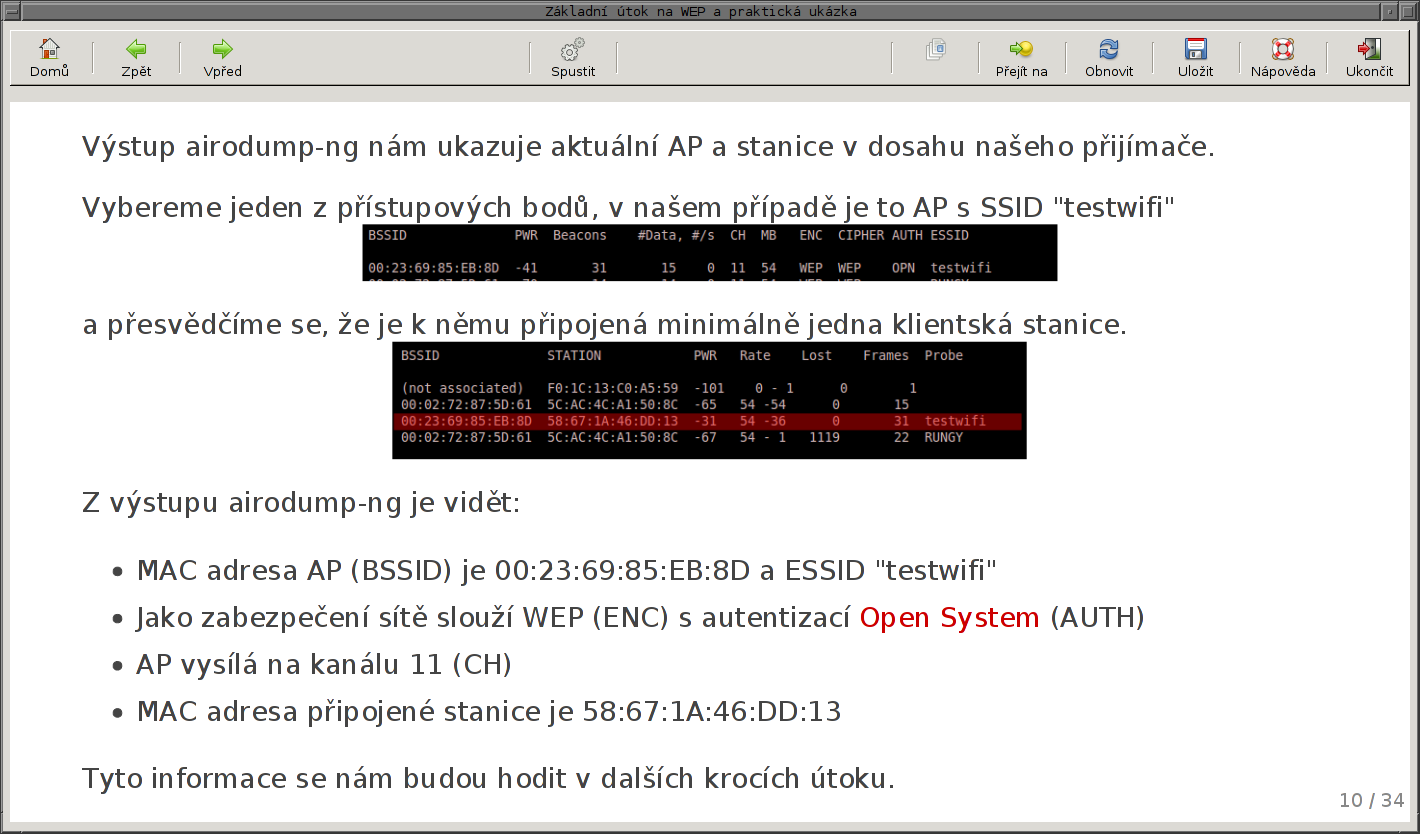Save using the Uložit floppy icon
Screen dimensions: 1420x834
click(1195, 58)
